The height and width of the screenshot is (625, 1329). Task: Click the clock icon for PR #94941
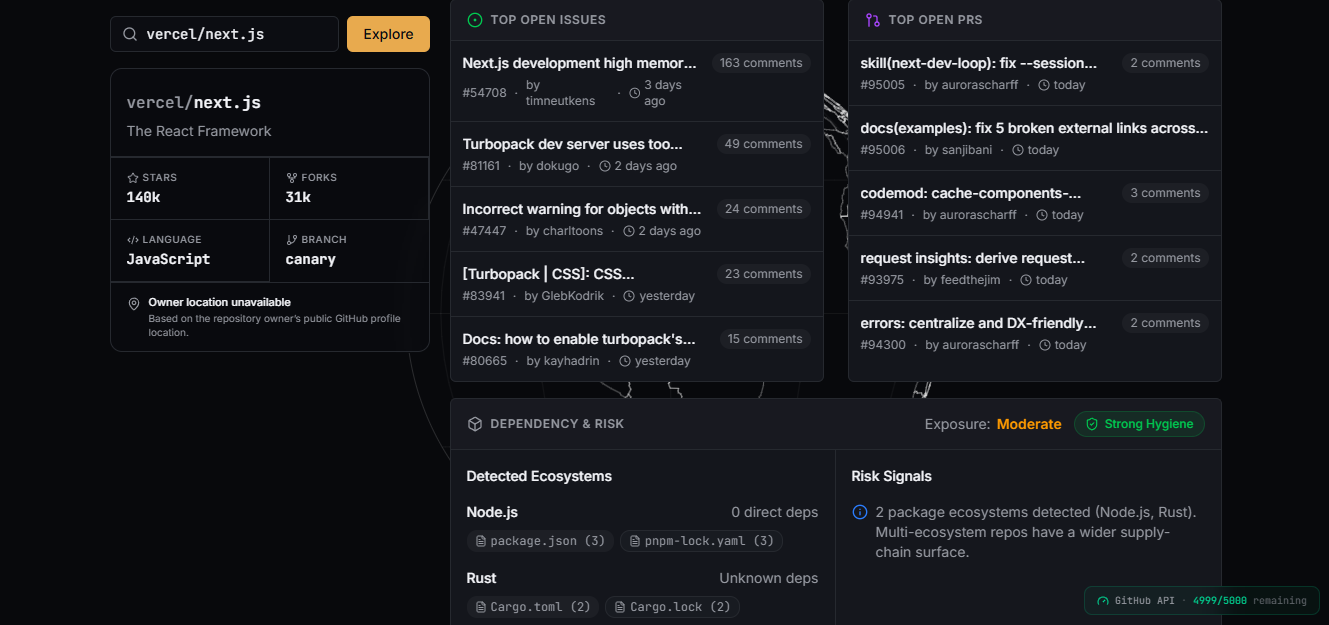pyautogui.click(x=1042, y=215)
